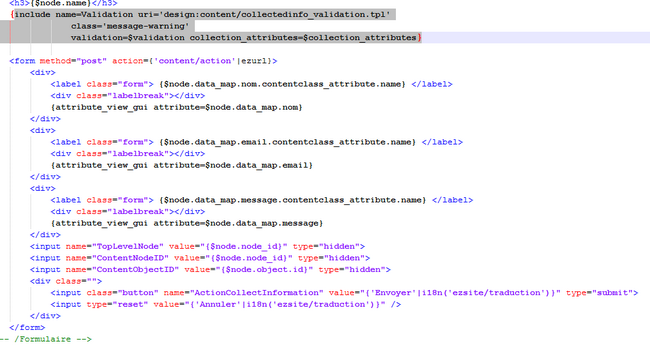Screen dimensions: 650x361
Task: Click the method="post" attribute
Action: pos(73,61)
